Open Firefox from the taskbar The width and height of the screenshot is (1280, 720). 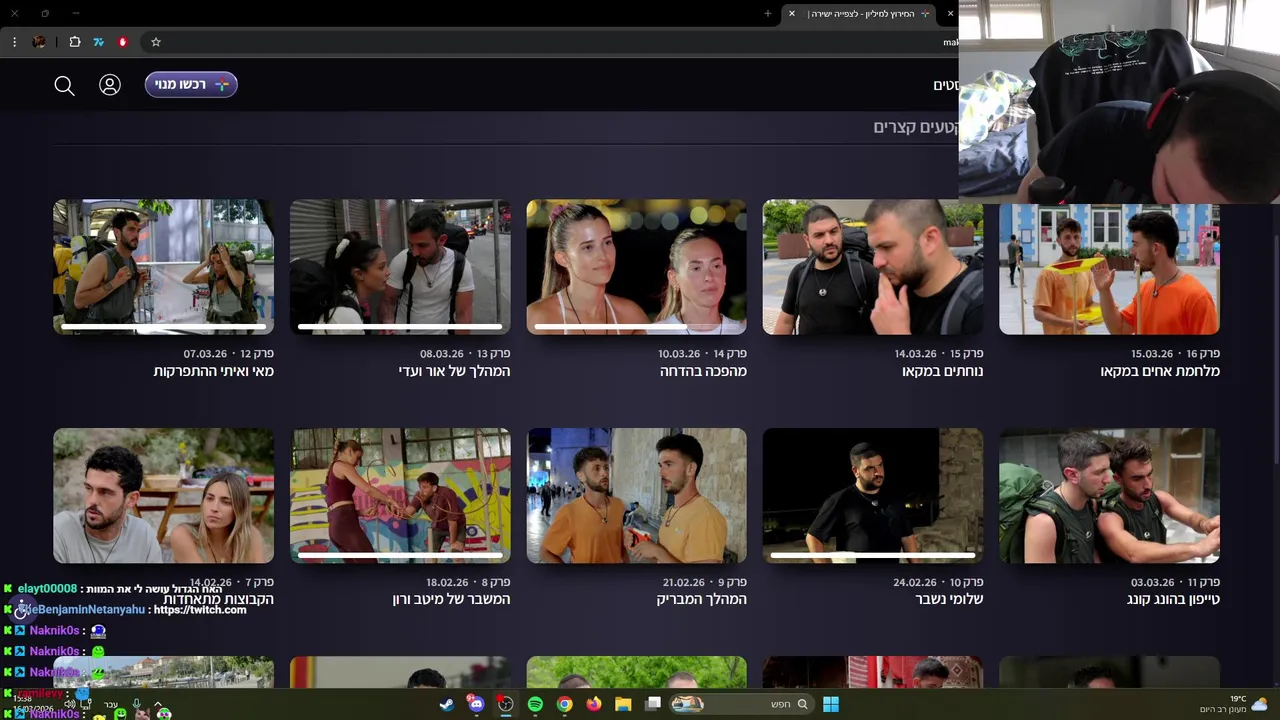click(x=594, y=704)
